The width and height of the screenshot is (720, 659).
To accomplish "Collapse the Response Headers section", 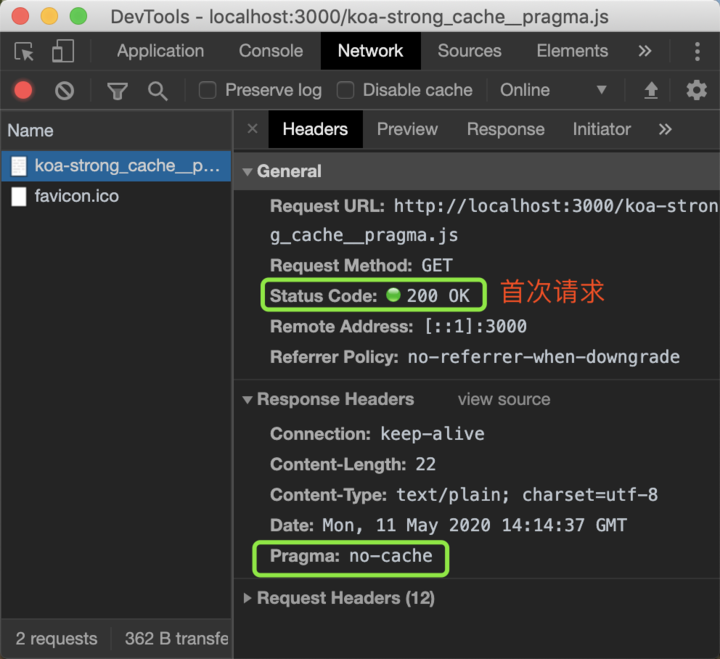I will point(247,400).
